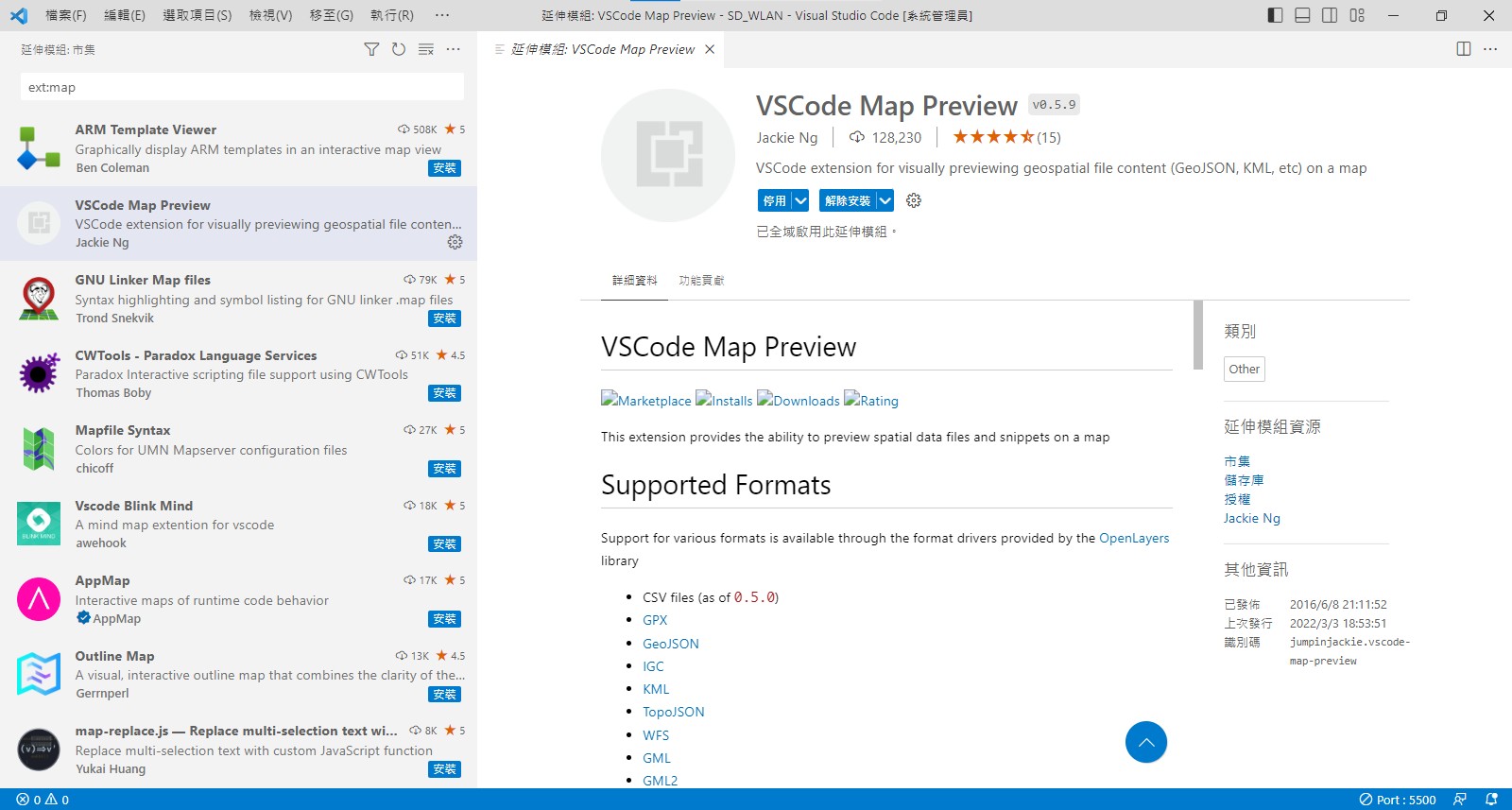The width and height of the screenshot is (1512, 810).
Task: Select ARM Template Viewer extension icon
Action: pos(39,148)
